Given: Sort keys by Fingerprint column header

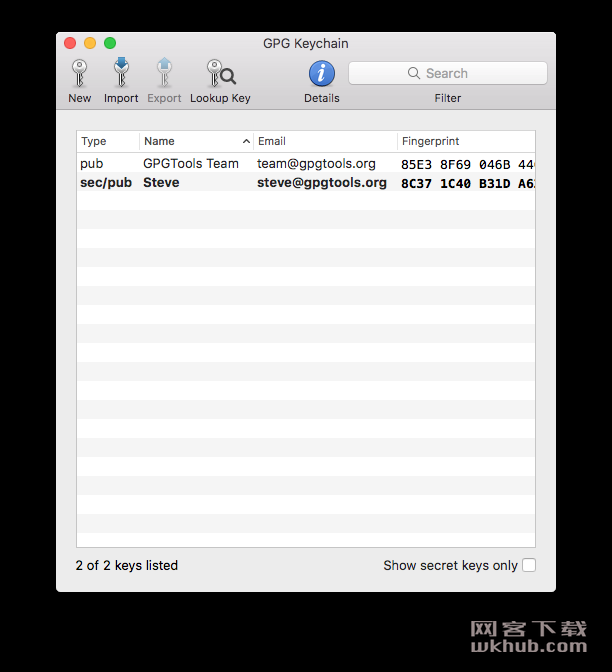Looking at the screenshot, I should [466, 141].
